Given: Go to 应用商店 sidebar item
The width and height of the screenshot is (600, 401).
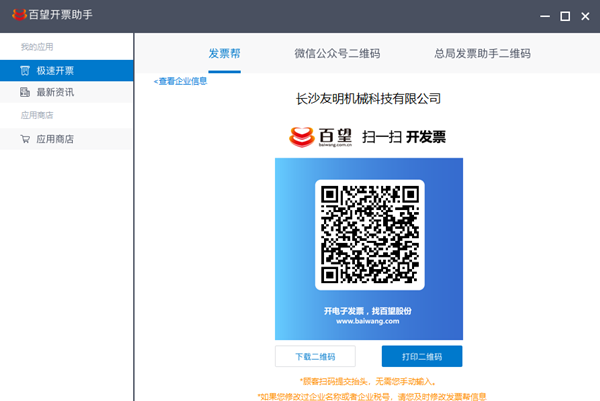Looking at the screenshot, I should pyautogui.click(x=67, y=139).
